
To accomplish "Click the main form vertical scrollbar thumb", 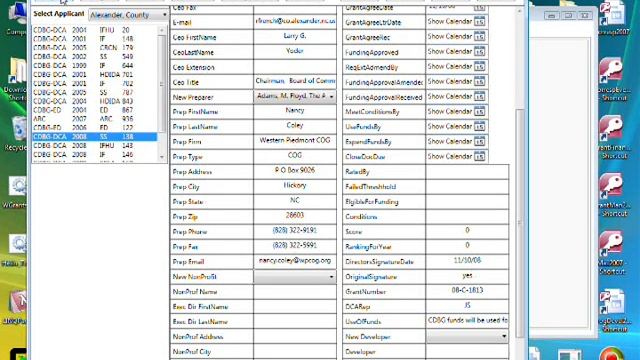I will tap(520, 222).
